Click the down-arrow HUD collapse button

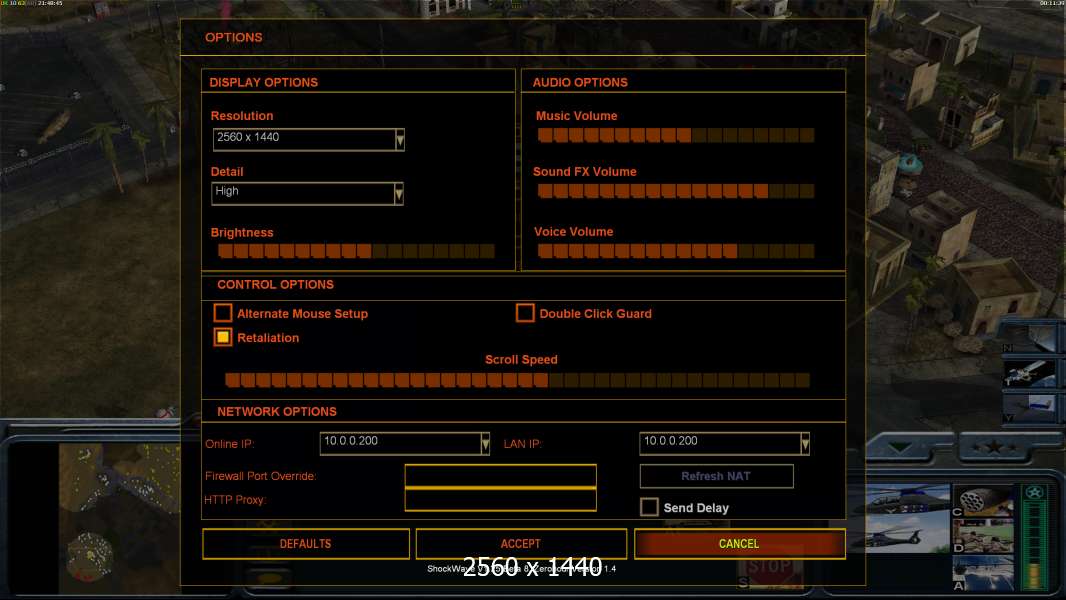pyautogui.click(x=900, y=447)
